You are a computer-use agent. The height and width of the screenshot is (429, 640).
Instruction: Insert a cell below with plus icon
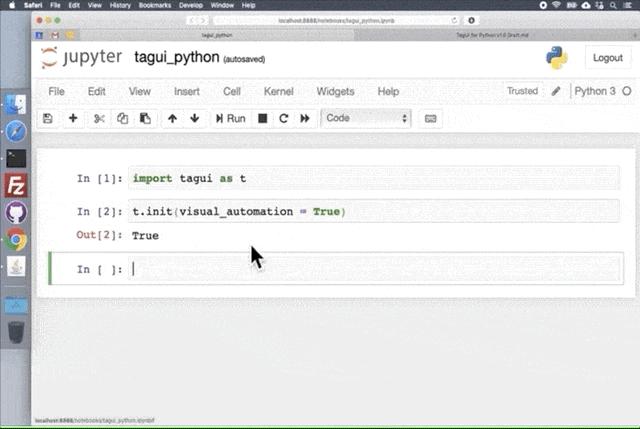click(x=73, y=118)
